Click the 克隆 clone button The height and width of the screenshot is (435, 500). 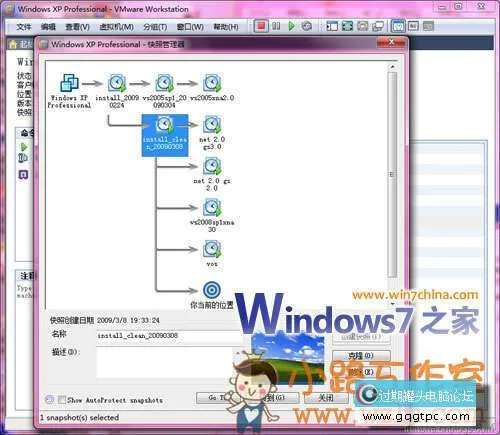(x=361, y=355)
